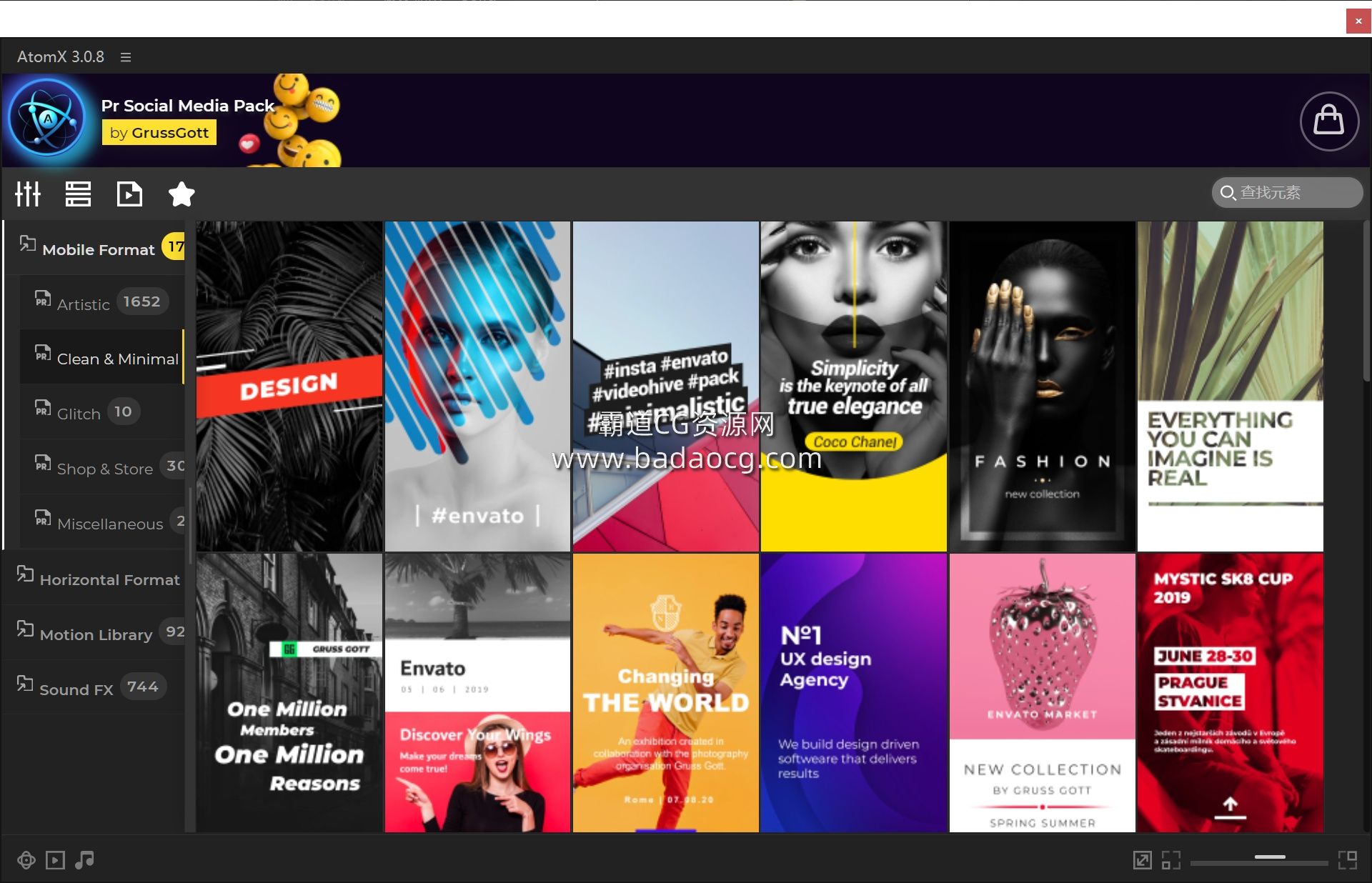Click the Mobile Format count badge
The width and height of the screenshot is (1372, 883).
[174, 246]
